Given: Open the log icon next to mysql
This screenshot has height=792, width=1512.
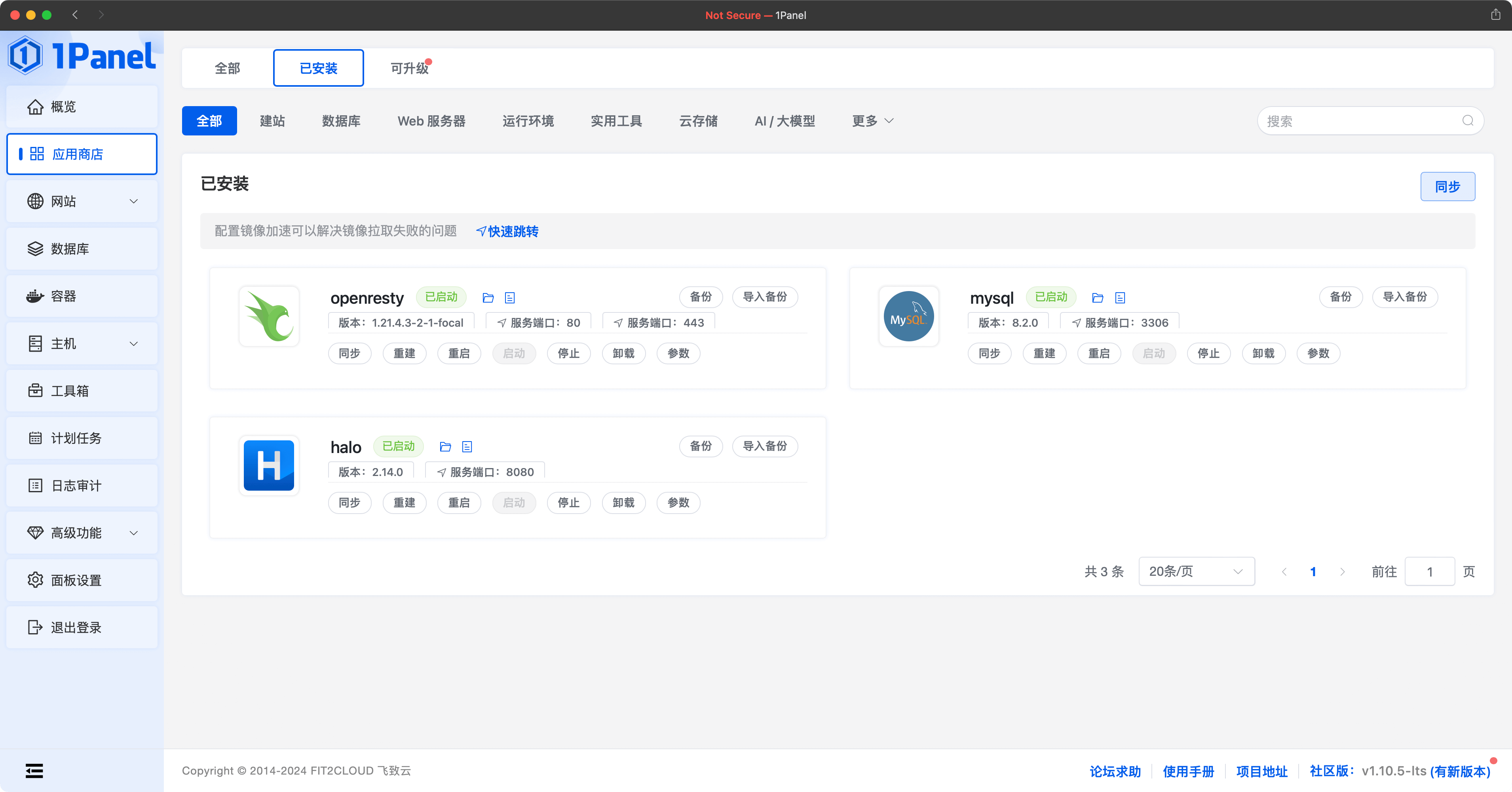Looking at the screenshot, I should [1120, 298].
